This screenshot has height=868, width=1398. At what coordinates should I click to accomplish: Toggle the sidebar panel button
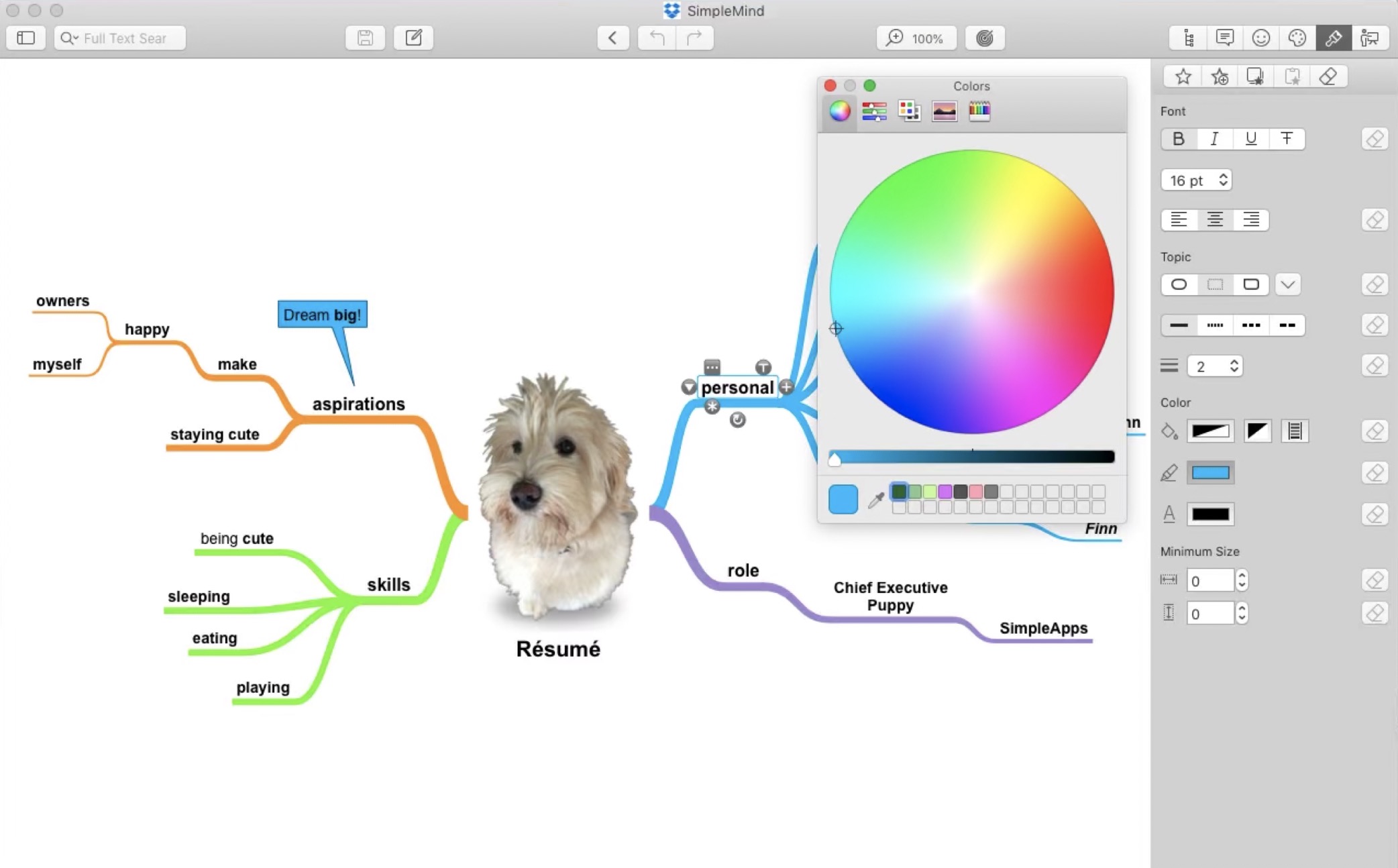(x=25, y=38)
